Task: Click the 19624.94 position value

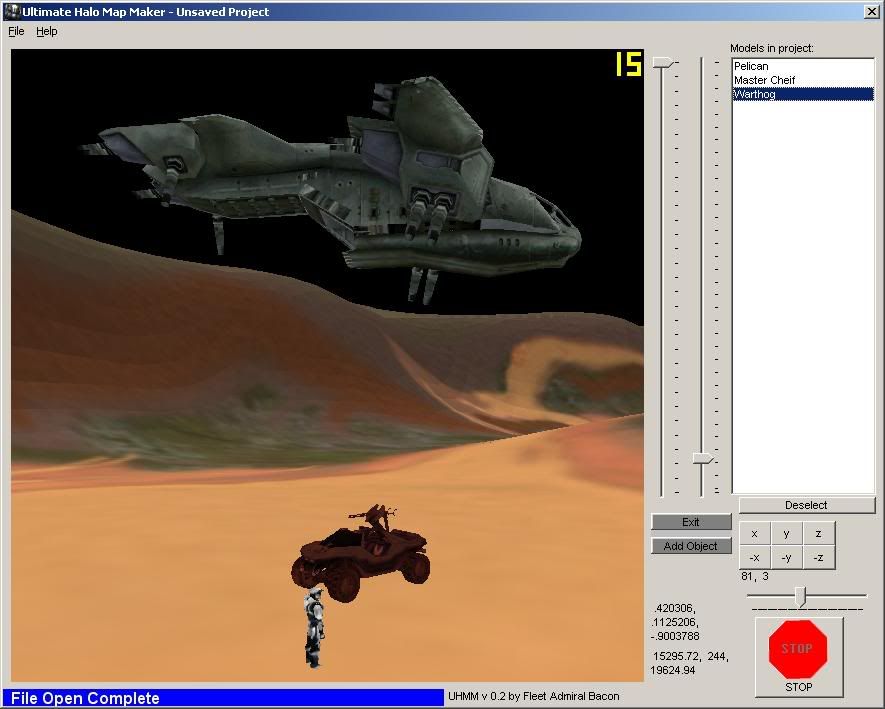Action: (x=673, y=671)
